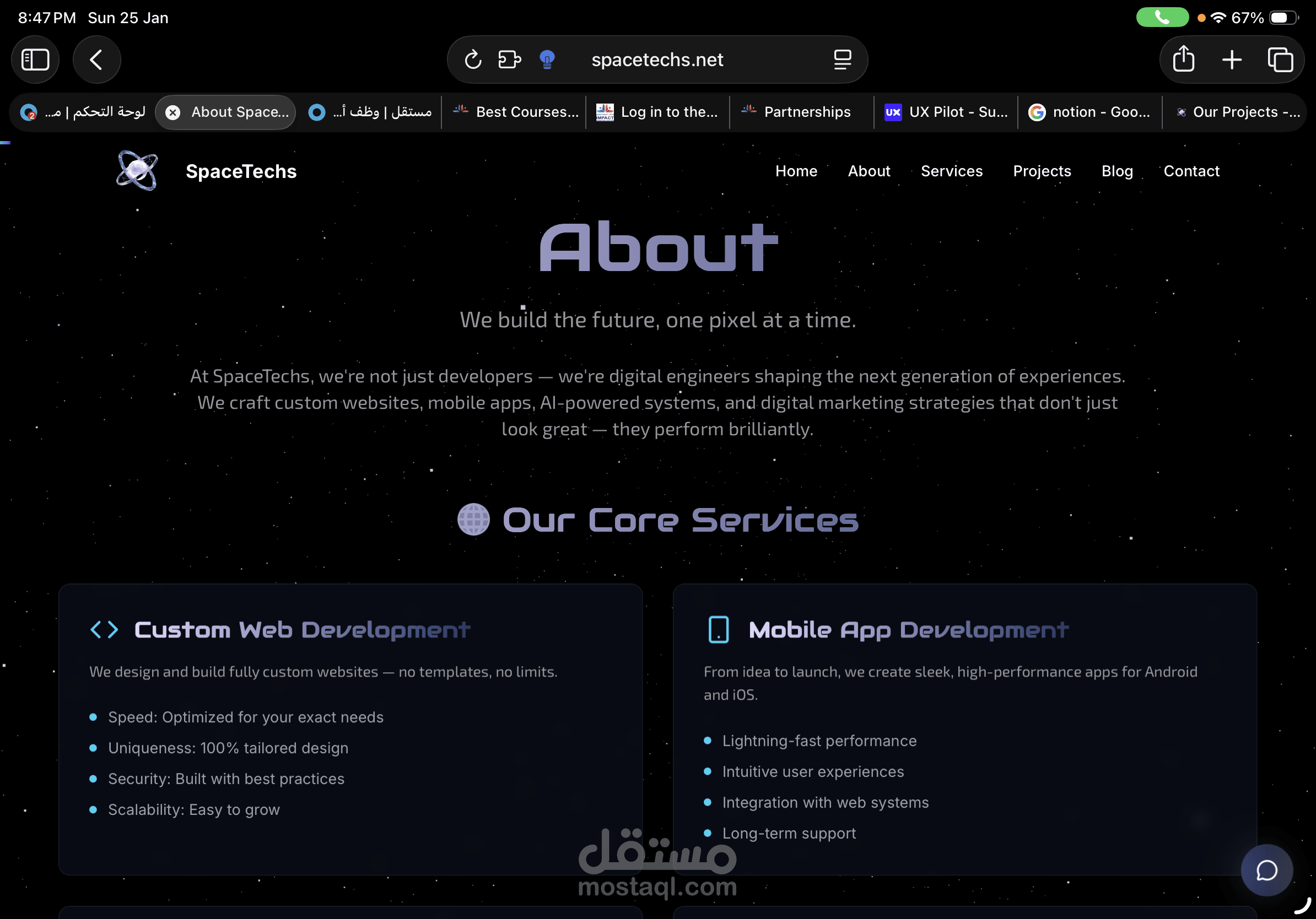
Task: Toggle the Safari sidebar panel
Action: click(x=35, y=60)
